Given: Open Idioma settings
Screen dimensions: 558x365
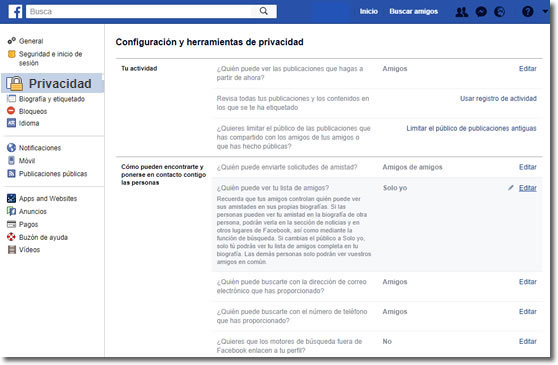Looking at the screenshot, I should [x=29, y=123].
